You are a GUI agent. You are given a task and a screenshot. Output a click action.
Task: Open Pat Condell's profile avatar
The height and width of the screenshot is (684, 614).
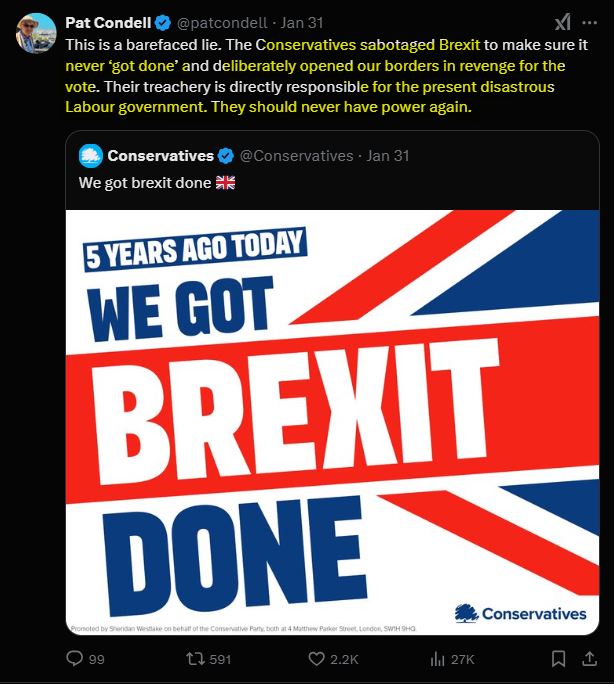point(36,33)
